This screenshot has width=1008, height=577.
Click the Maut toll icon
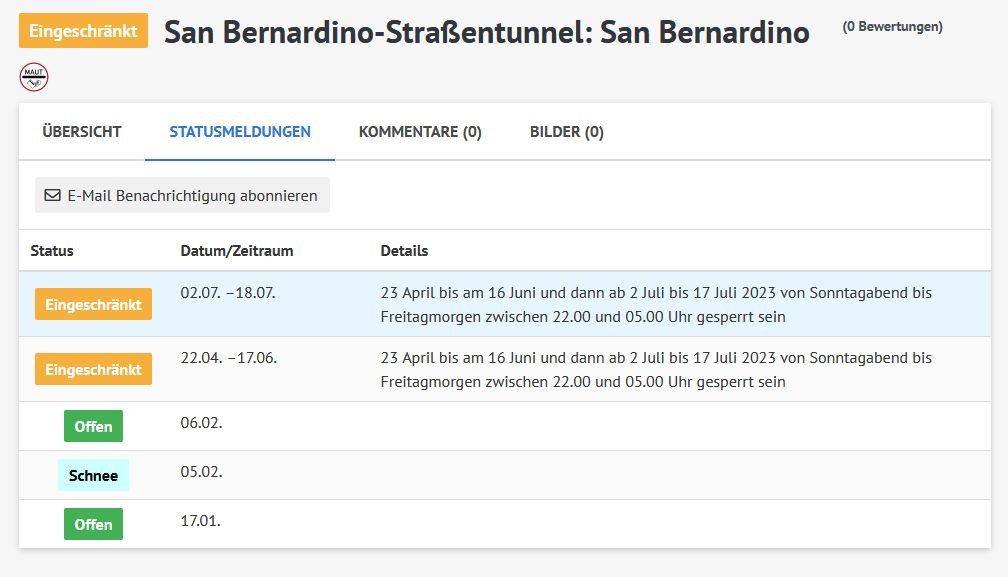coord(34,77)
